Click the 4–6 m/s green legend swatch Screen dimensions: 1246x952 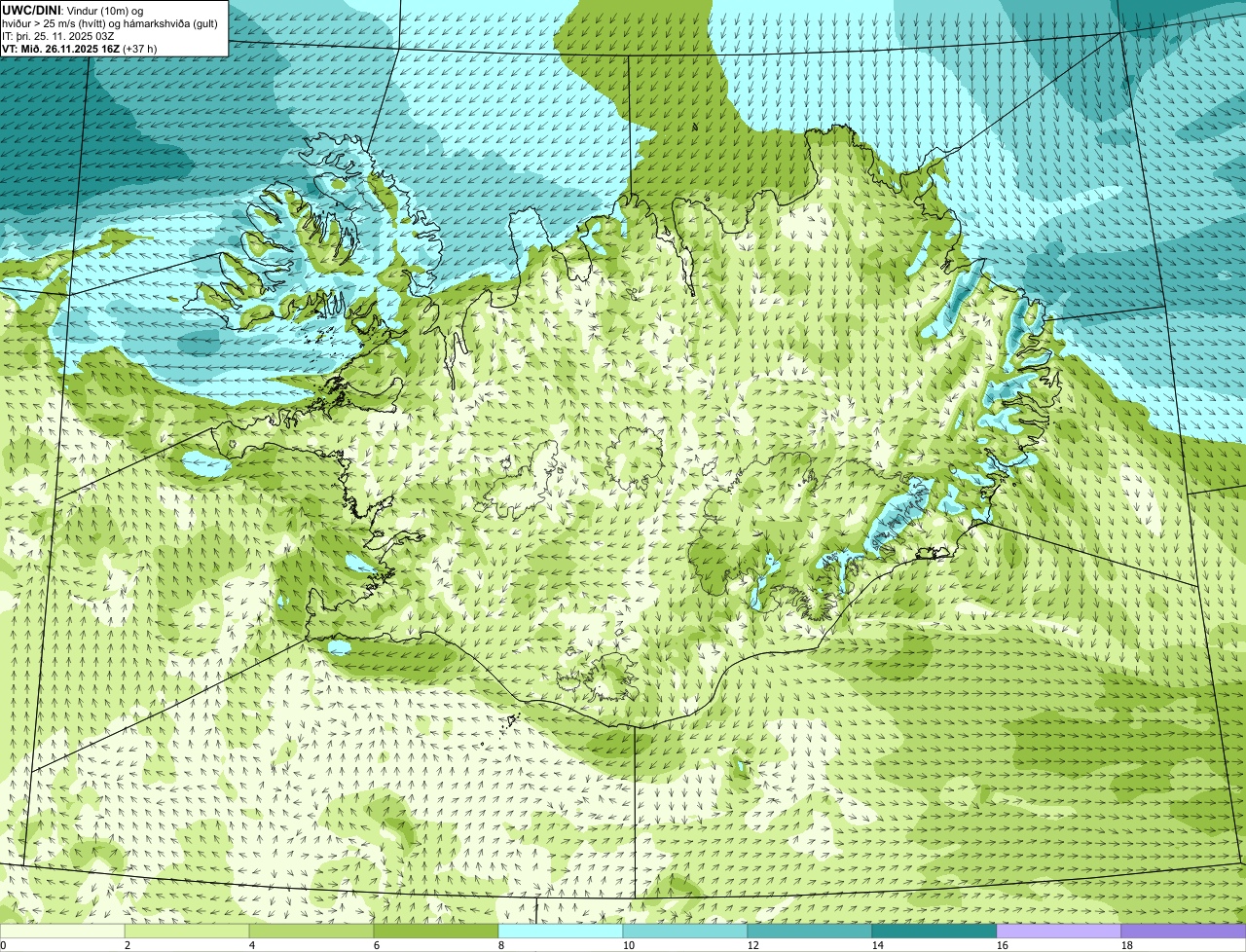[311, 932]
